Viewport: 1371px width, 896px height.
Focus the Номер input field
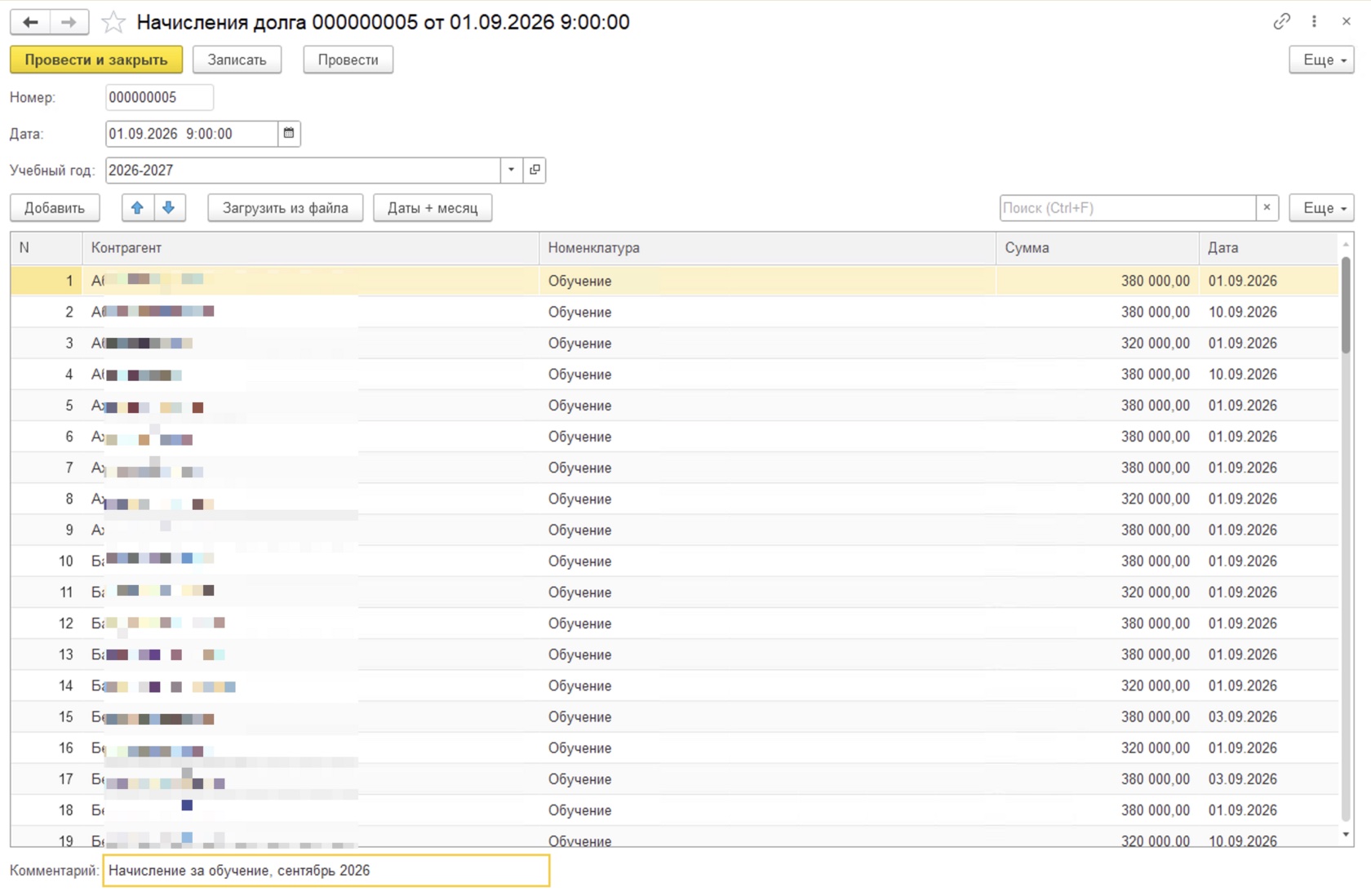point(159,97)
